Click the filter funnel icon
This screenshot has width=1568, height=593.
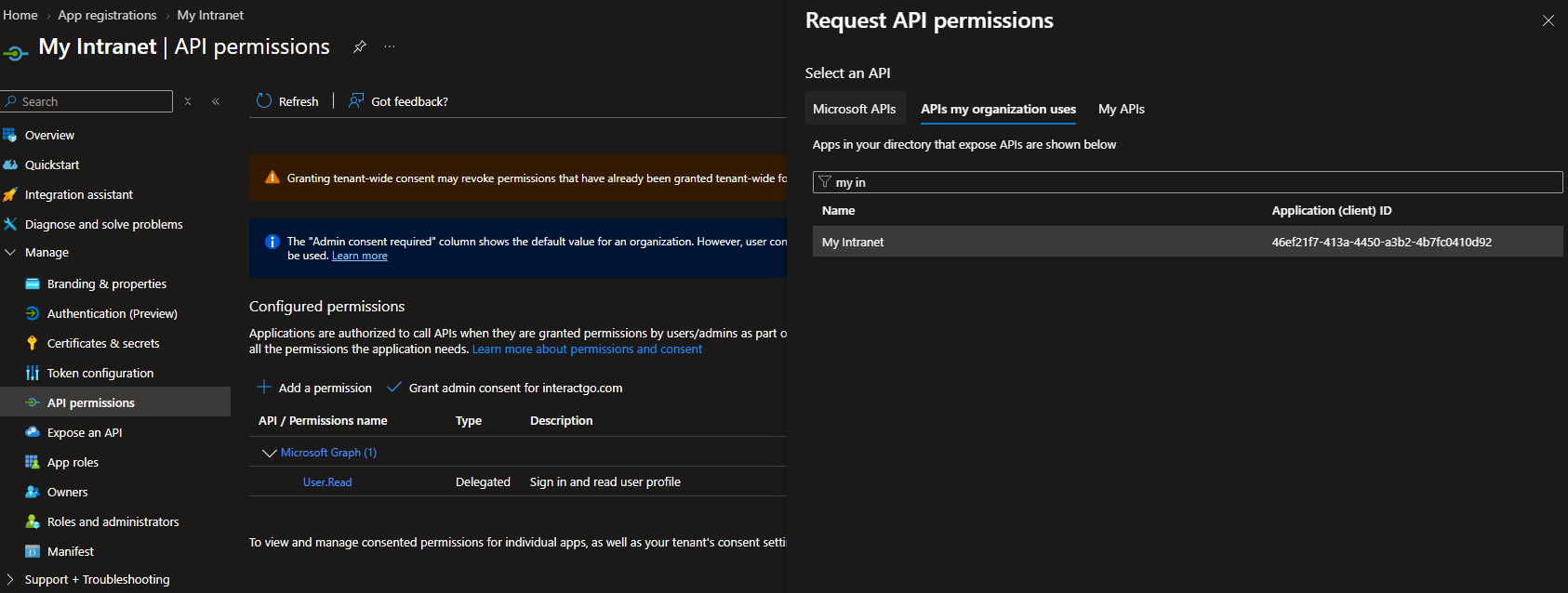[x=824, y=182]
